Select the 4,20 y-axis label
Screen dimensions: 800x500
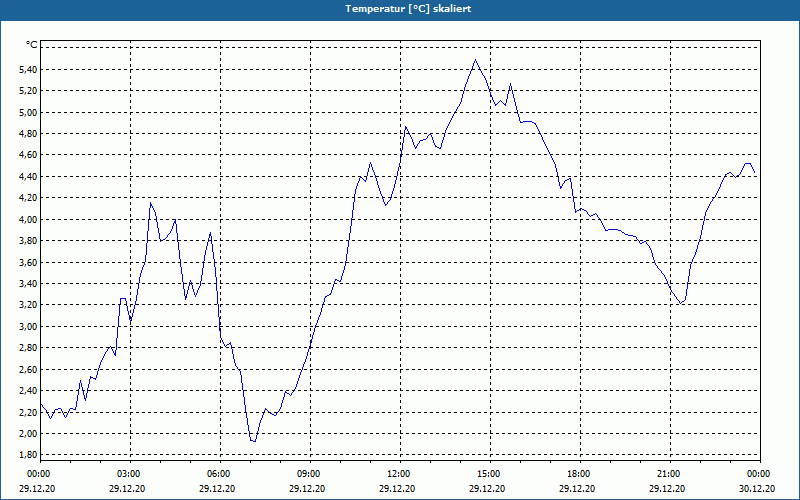(x=28, y=198)
